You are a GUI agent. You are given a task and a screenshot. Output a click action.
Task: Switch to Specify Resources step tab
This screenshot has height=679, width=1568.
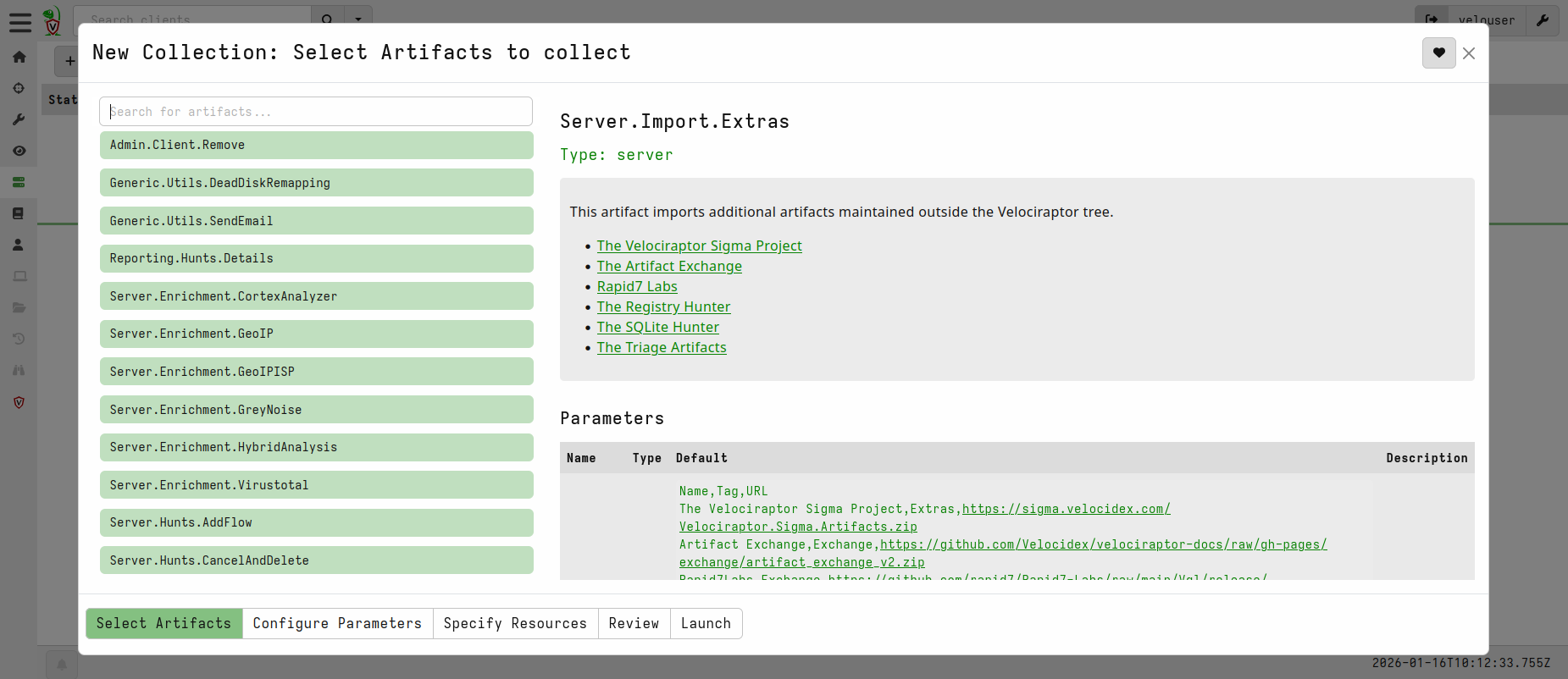(515, 623)
